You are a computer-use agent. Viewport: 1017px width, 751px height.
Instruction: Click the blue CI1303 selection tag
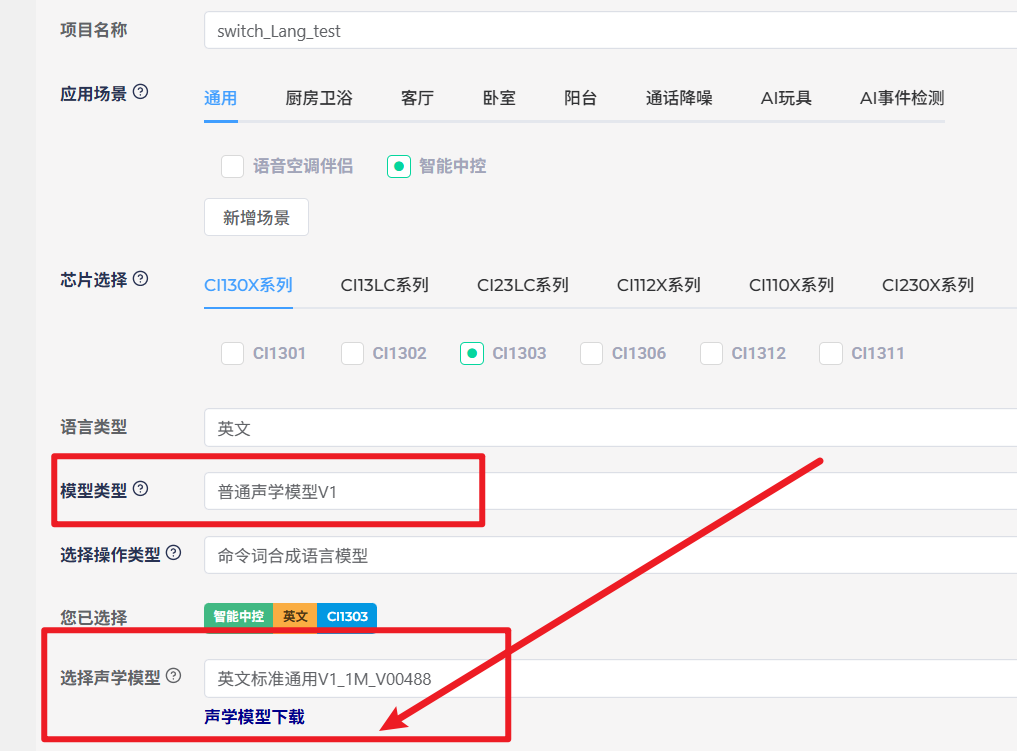[x=347, y=616]
